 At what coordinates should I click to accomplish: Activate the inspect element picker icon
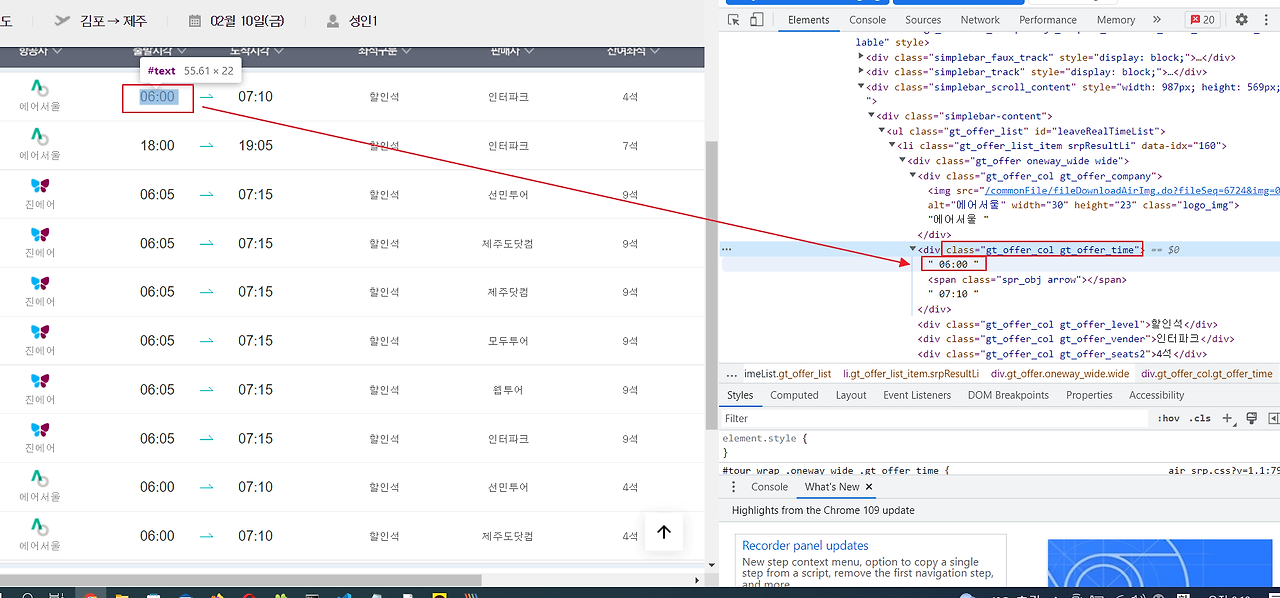pos(733,19)
